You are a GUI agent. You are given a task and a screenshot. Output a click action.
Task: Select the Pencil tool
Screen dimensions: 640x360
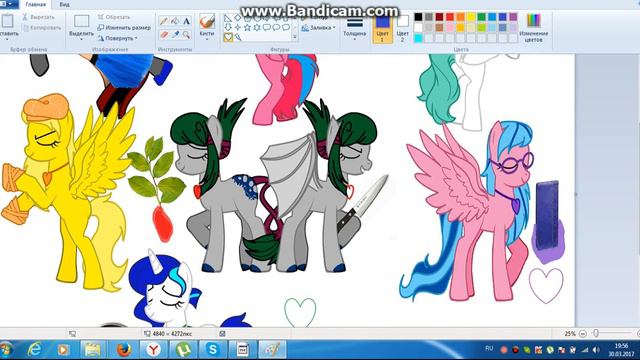point(164,21)
